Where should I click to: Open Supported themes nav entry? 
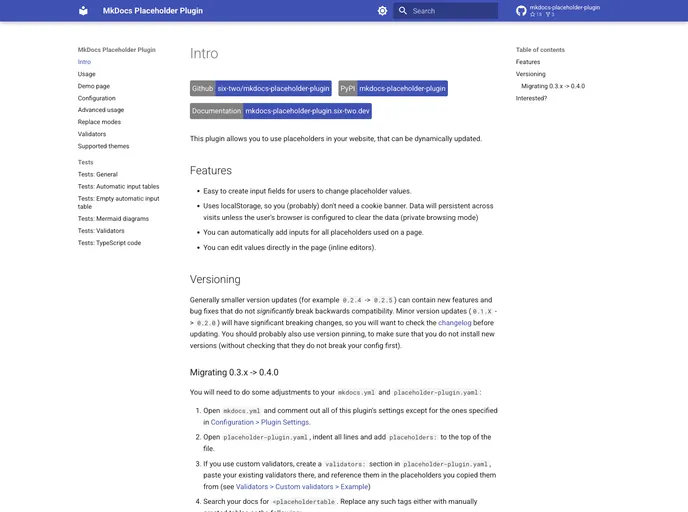[x=104, y=146]
